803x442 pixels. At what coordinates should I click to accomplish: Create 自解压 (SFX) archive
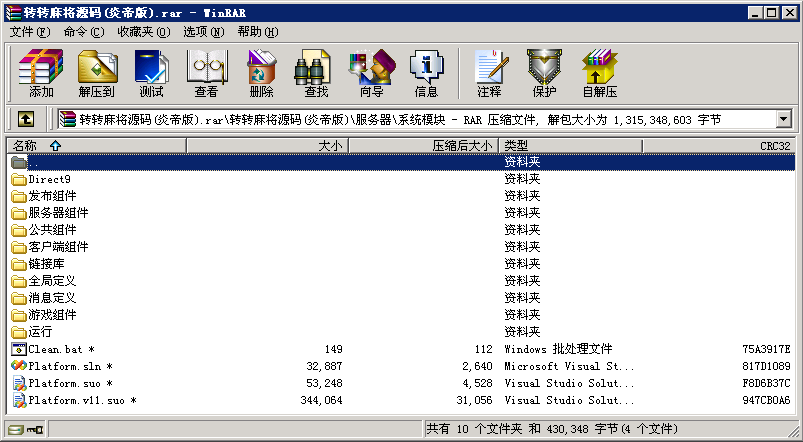click(599, 73)
